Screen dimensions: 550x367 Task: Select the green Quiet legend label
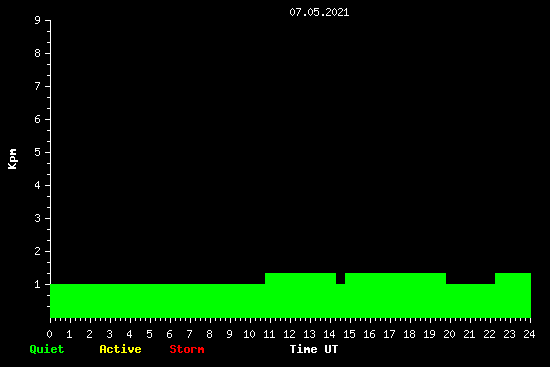pos(47,349)
